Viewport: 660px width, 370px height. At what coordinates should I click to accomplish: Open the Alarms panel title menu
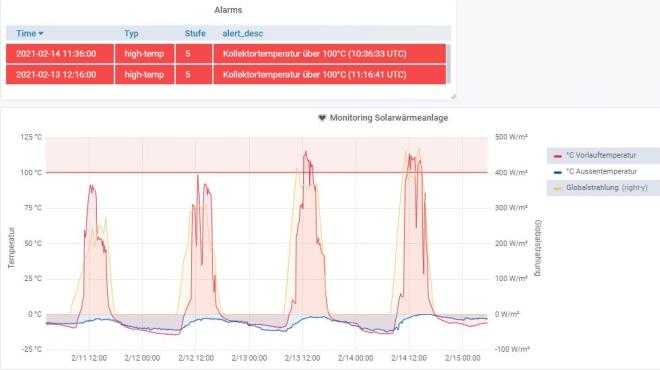(228, 10)
